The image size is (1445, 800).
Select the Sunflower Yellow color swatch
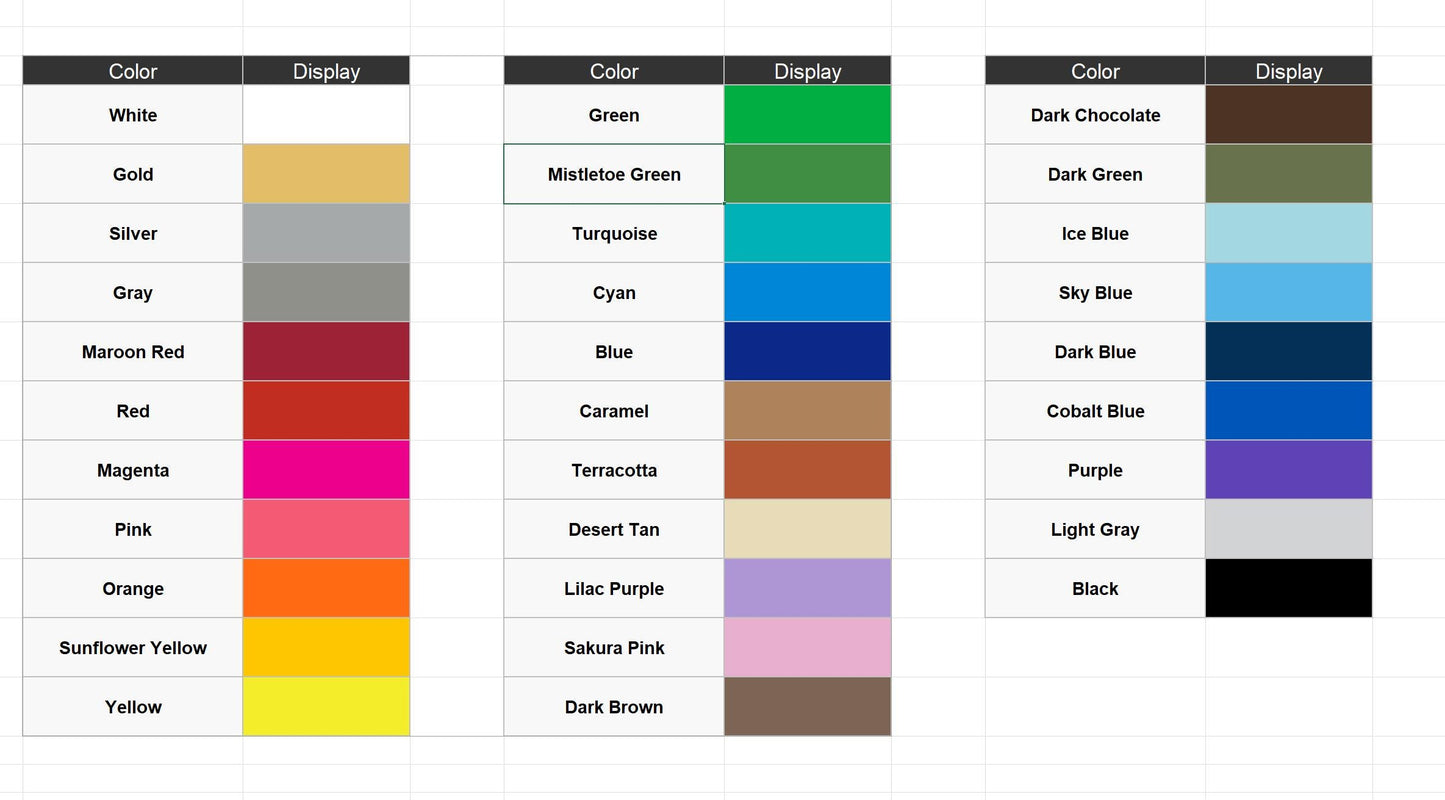(x=326, y=647)
